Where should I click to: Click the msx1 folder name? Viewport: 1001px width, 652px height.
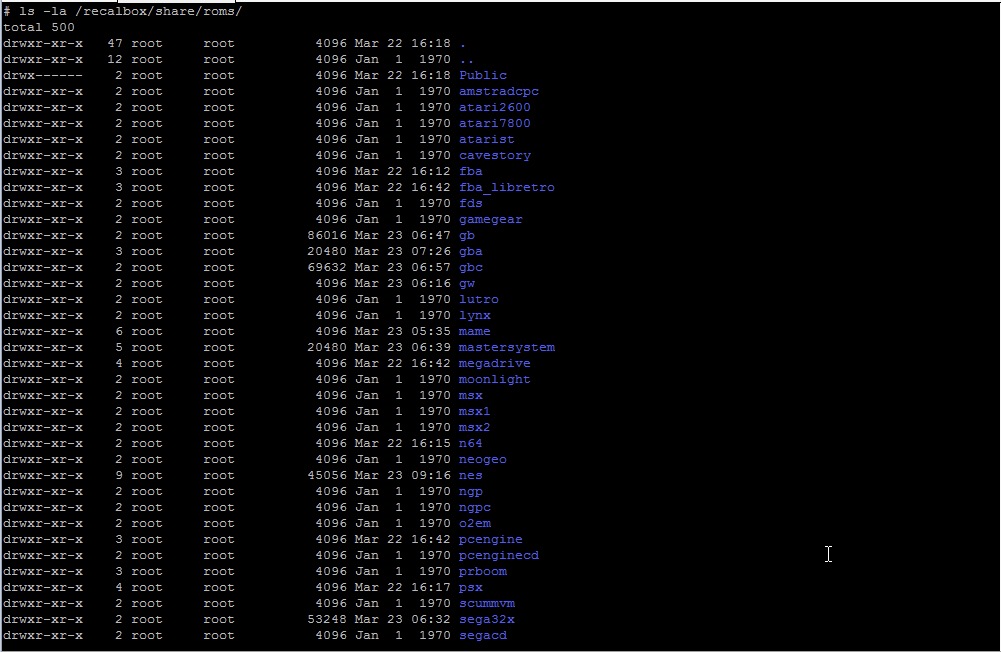click(x=474, y=411)
